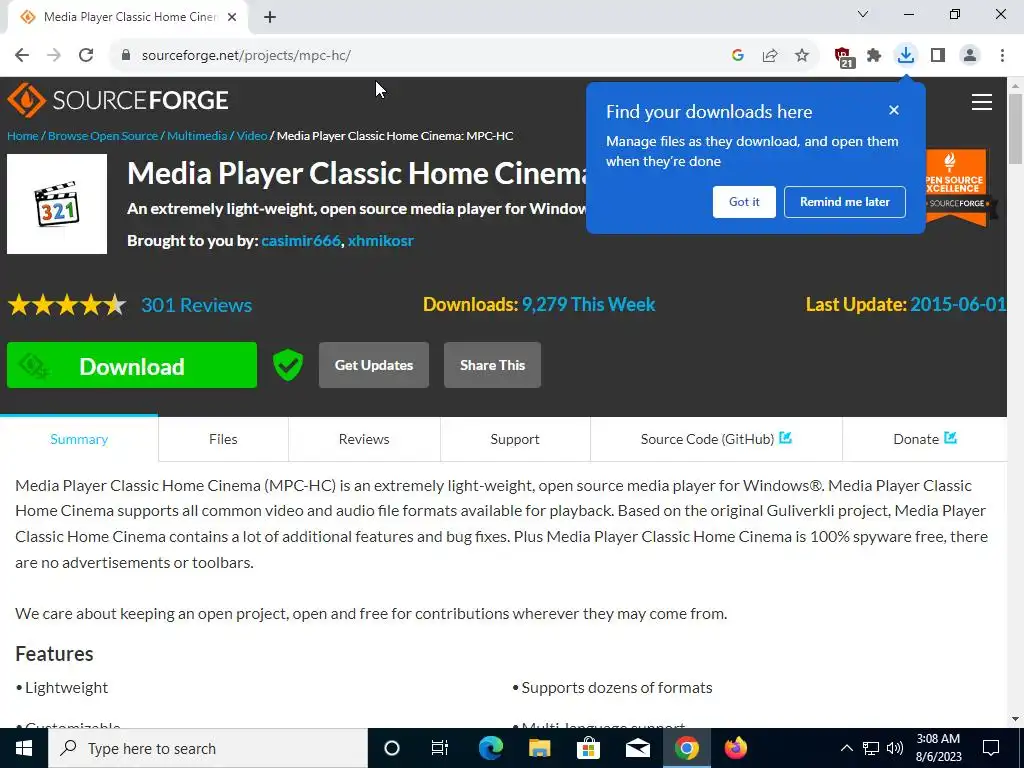
Task: Click the page vertical scrollbar thumb
Action: 1016,129
